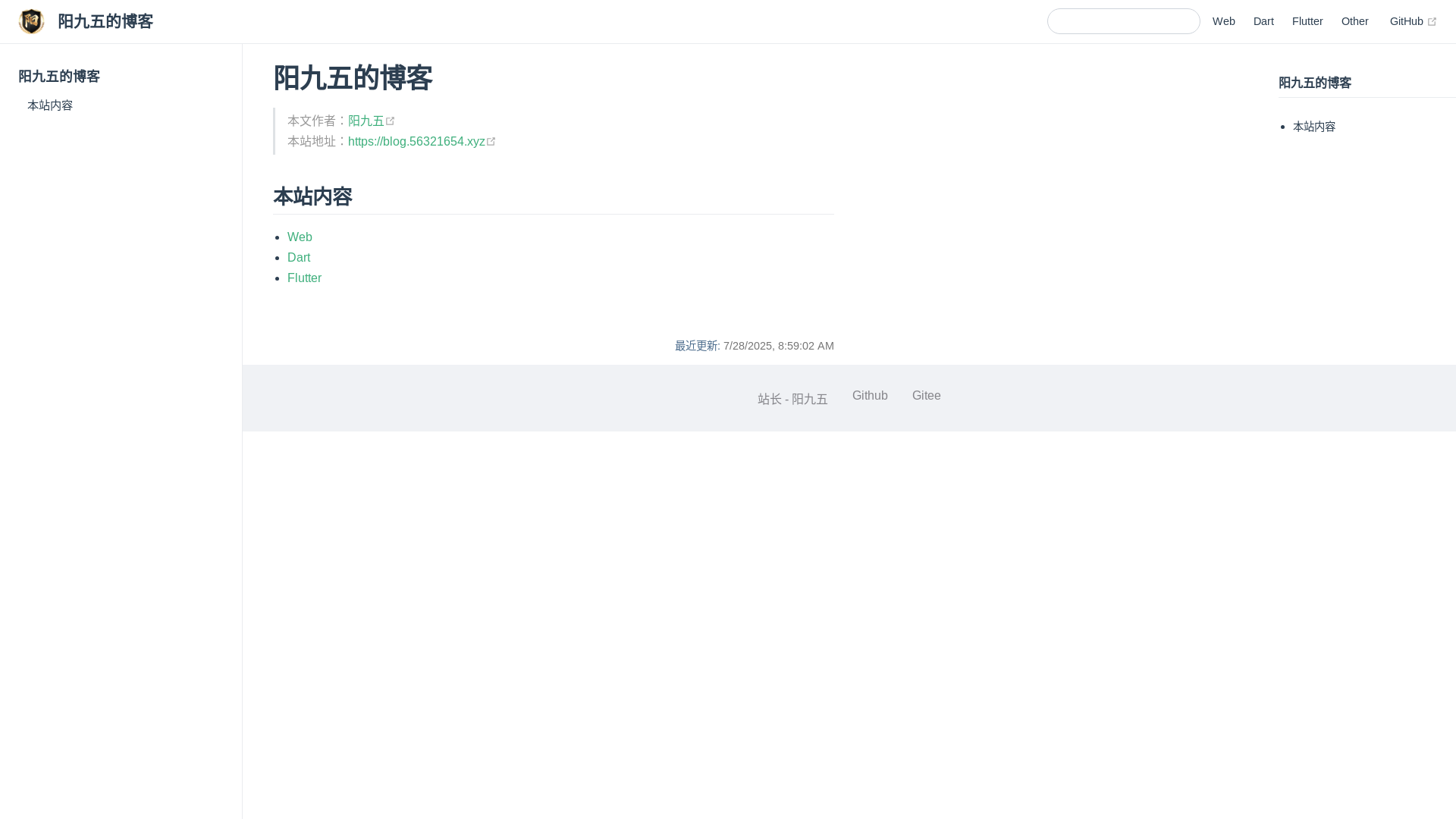
Task: Open the Gitee link in the footer
Action: tap(926, 395)
